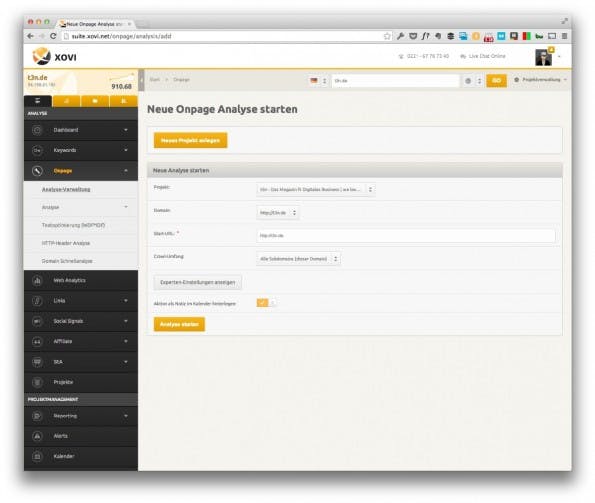
Task: Open the Dashboard icon in the sidebar
Action: pyautogui.click(x=37, y=130)
